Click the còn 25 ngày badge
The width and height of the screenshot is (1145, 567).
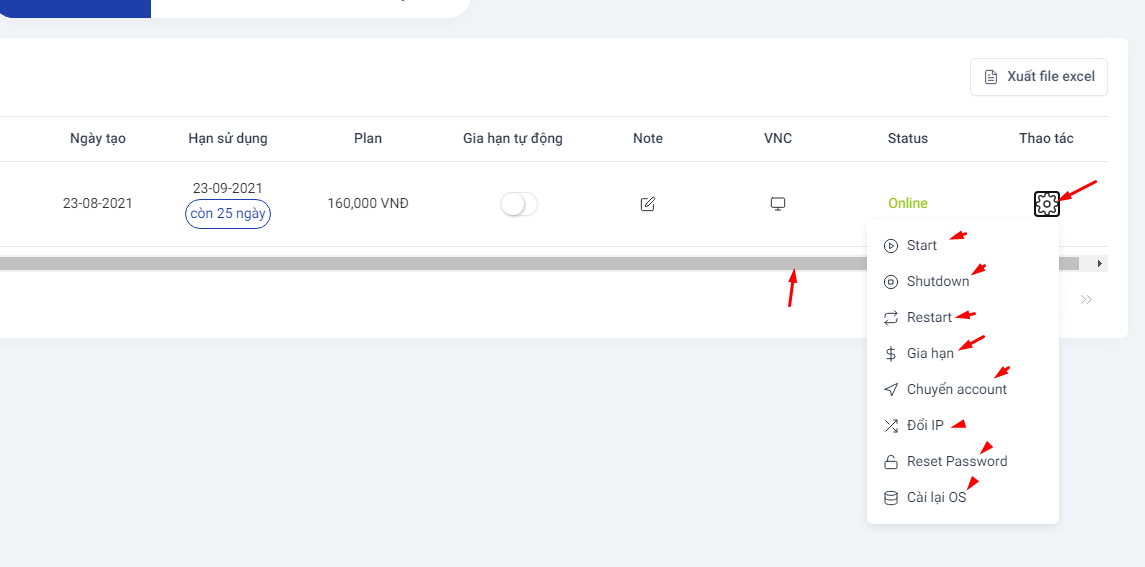point(228,215)
